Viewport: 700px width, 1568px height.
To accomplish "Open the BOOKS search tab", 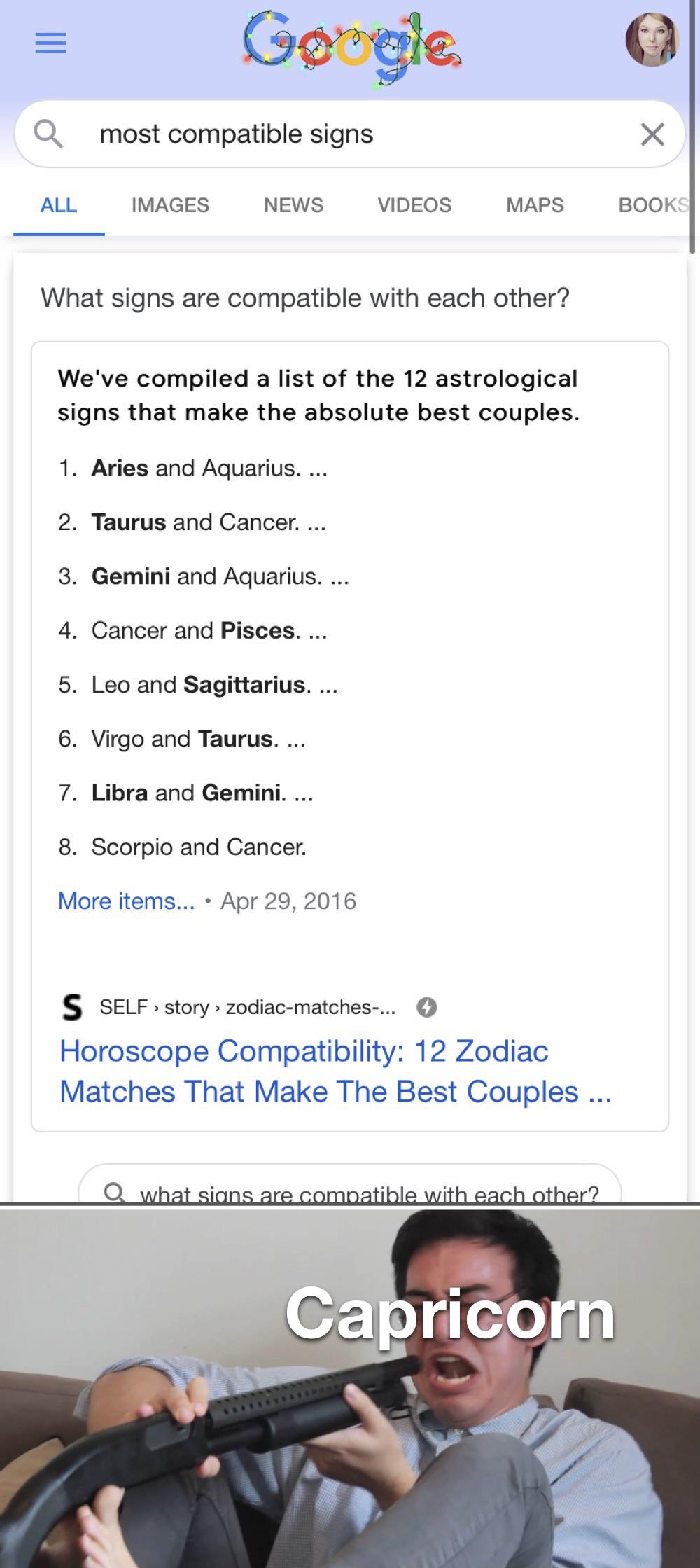I will pos(652,204).
